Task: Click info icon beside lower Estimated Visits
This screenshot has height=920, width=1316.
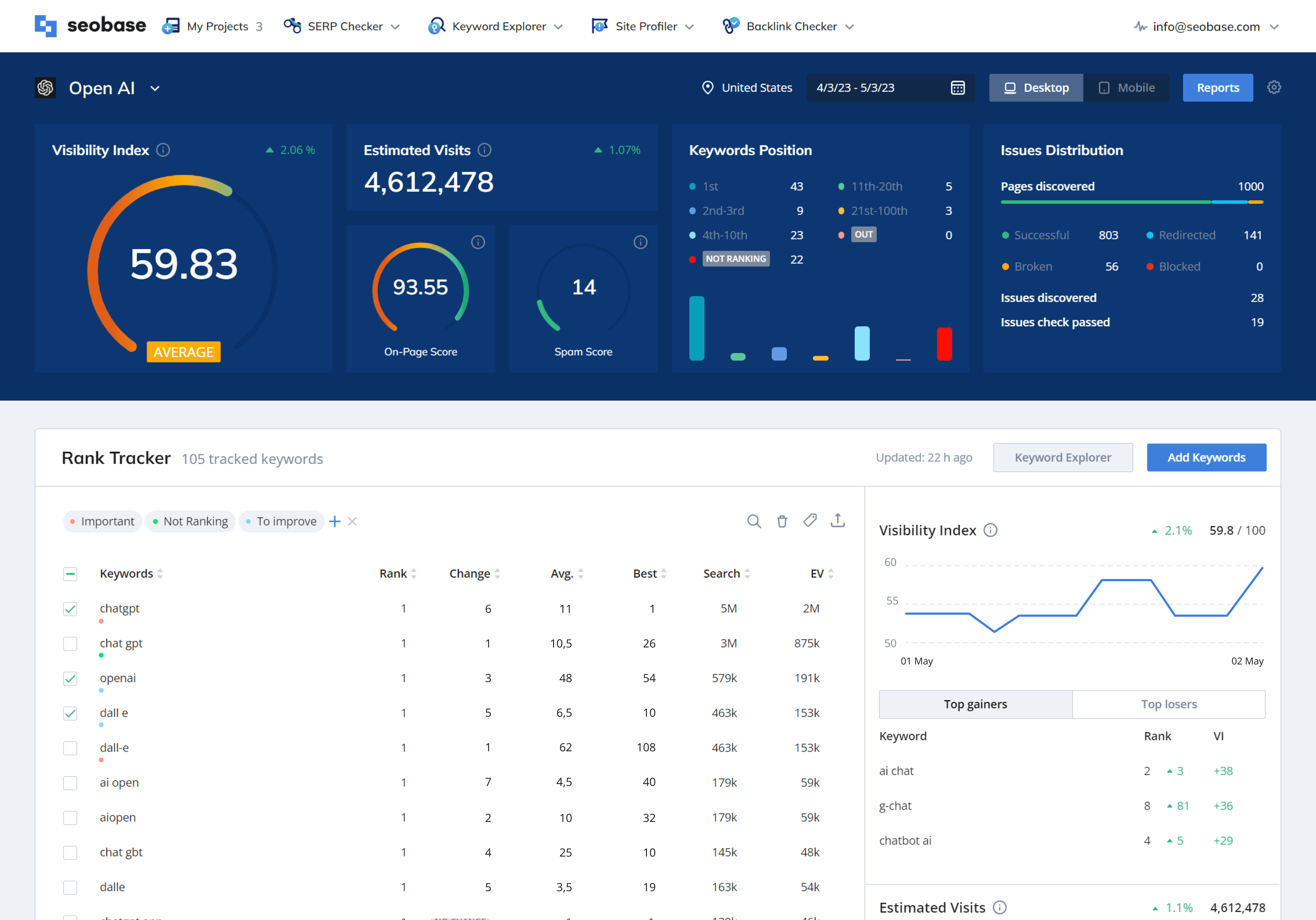Action: pos(1000,907)
